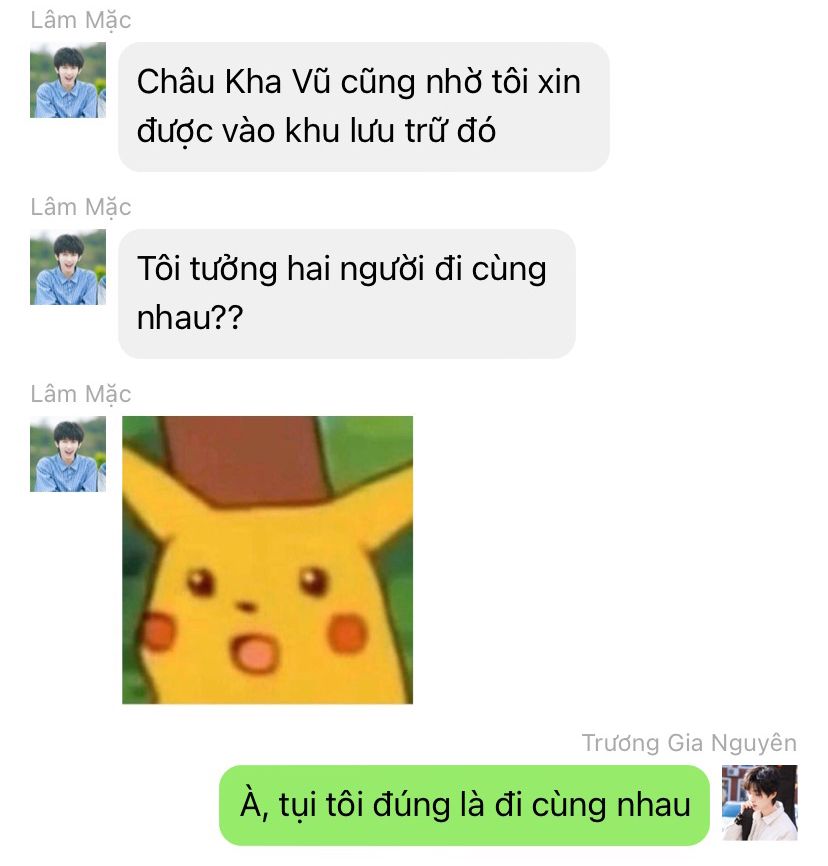Tap the Lâm Mặc name above the Pikachu image
Image resolution: width=828 pixels, height=866 pixels.
(81, 394)
